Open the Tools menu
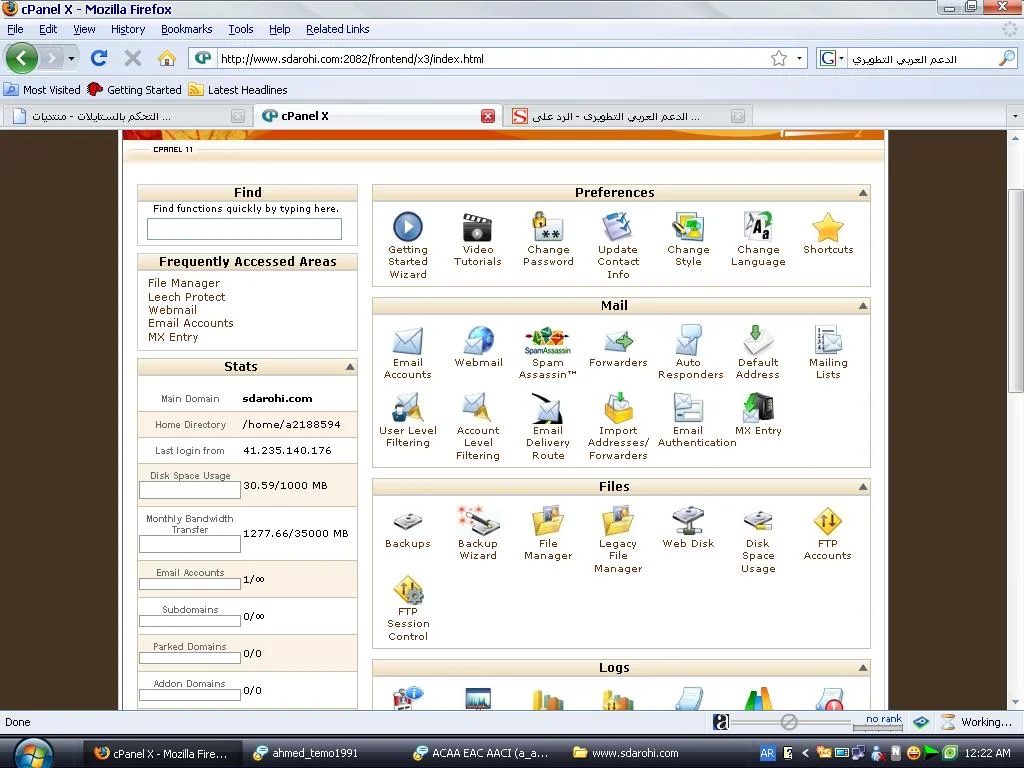This screenshot has height=768, width=1024. 240,29
